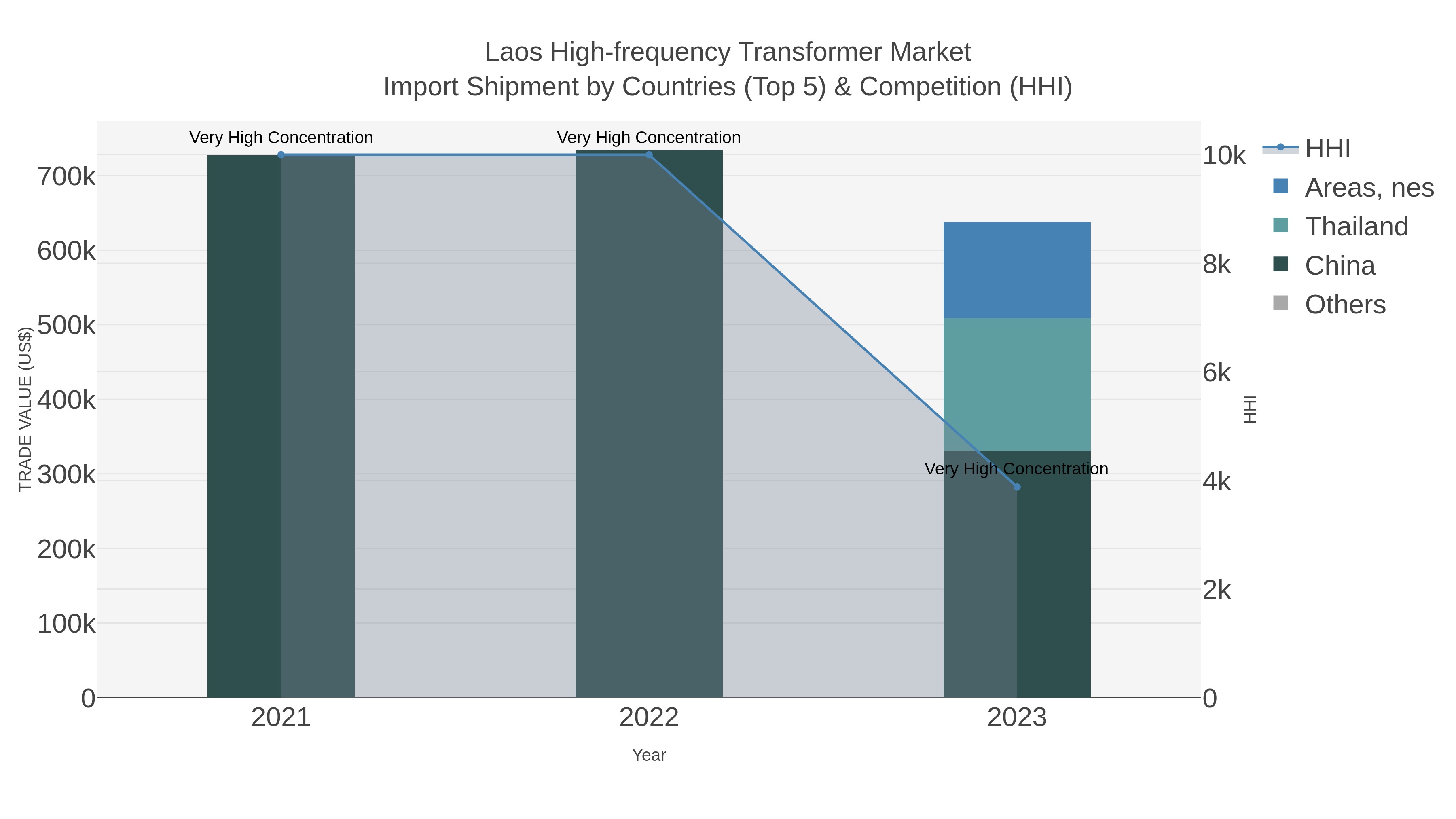Click the 2023 Thailand teal bar segment
Screen dimensions: 1456x819
tap(1017, 384)
